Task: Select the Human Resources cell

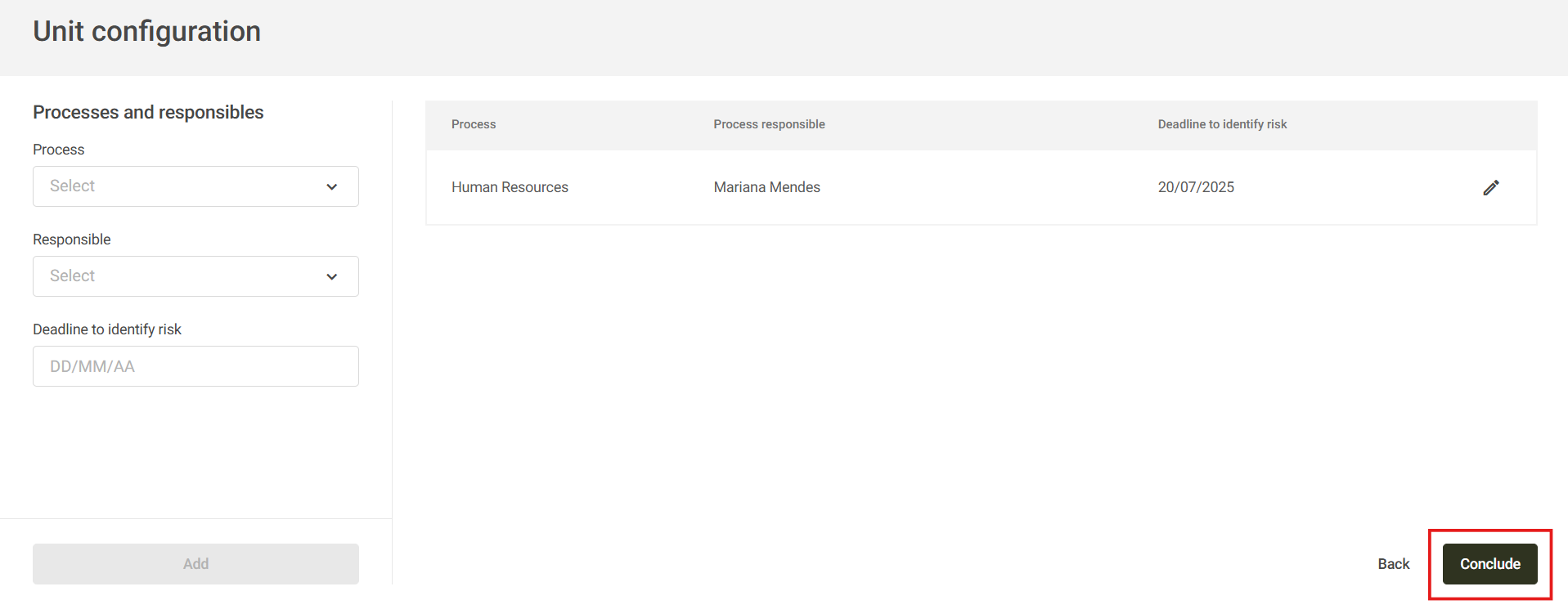Action: click(x=510, y=187)
